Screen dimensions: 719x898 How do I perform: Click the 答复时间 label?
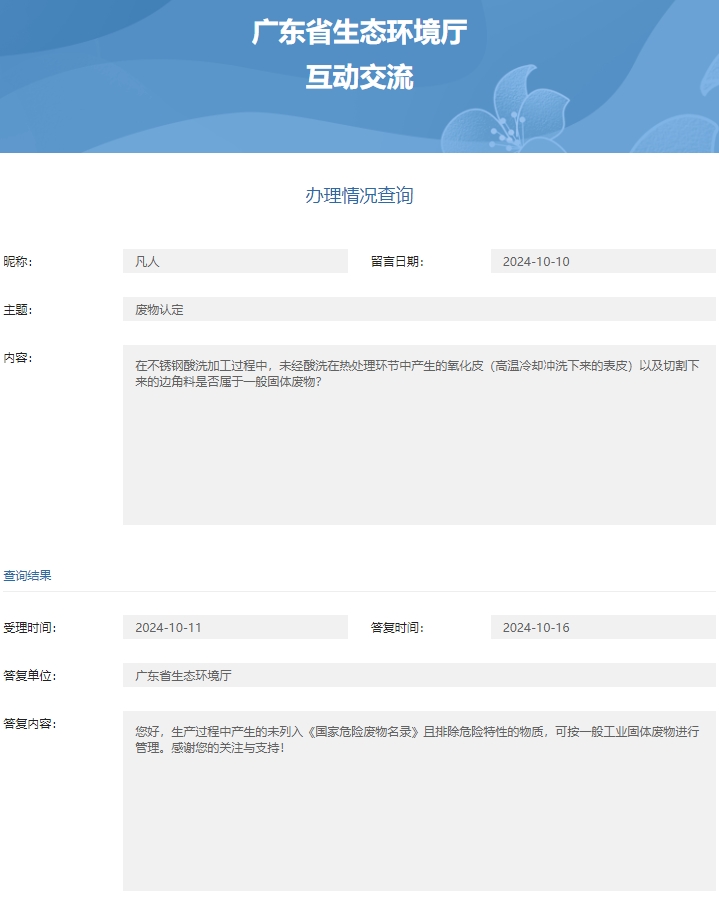click(x=397, y=628)
